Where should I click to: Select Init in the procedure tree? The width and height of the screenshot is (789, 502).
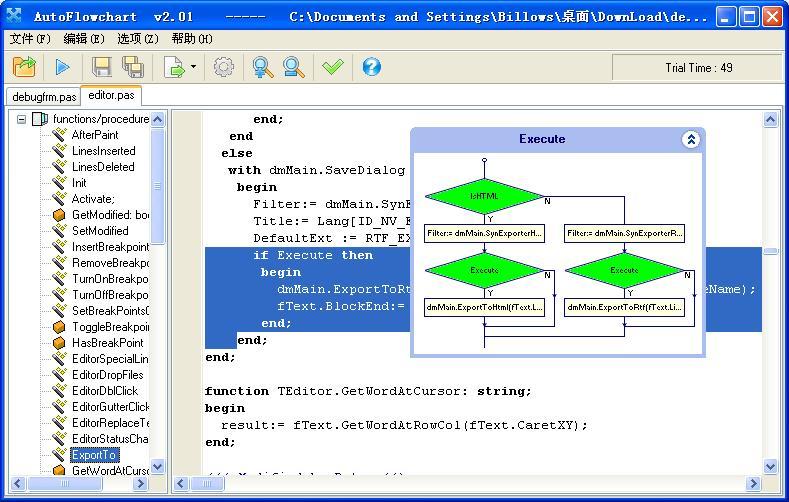point(79,183)
